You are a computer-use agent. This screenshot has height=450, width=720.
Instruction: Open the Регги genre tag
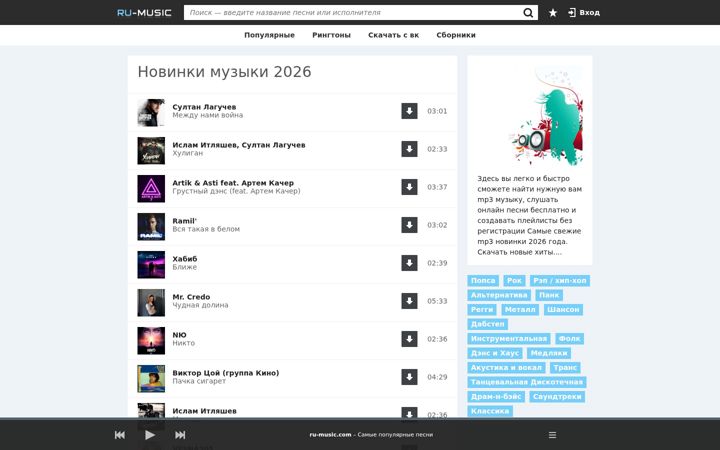click(x=482, y=309)
